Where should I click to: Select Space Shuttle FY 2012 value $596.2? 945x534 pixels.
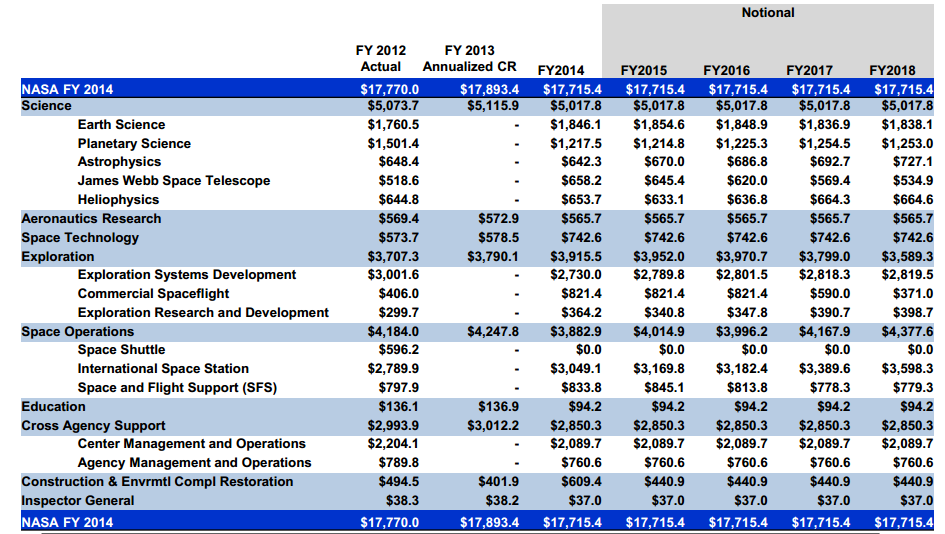[398, 350]
